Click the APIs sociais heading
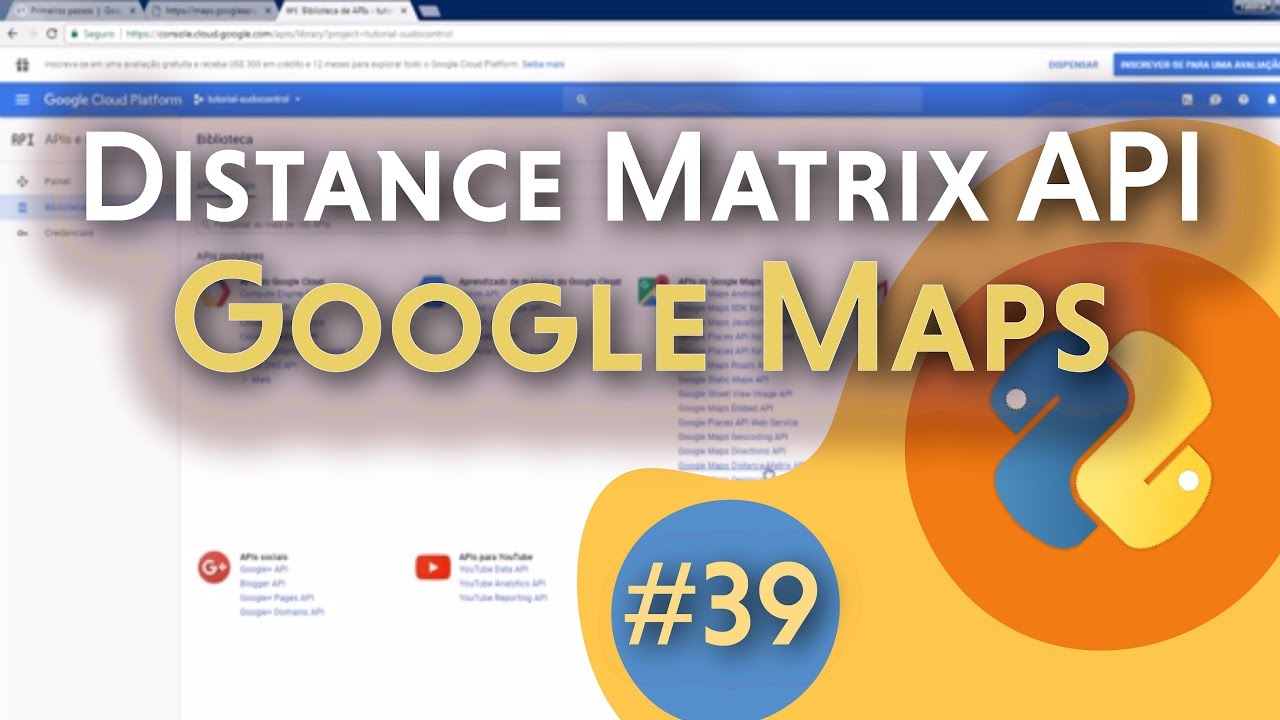This screenshot has width=1280, height=720. point(264,556)
